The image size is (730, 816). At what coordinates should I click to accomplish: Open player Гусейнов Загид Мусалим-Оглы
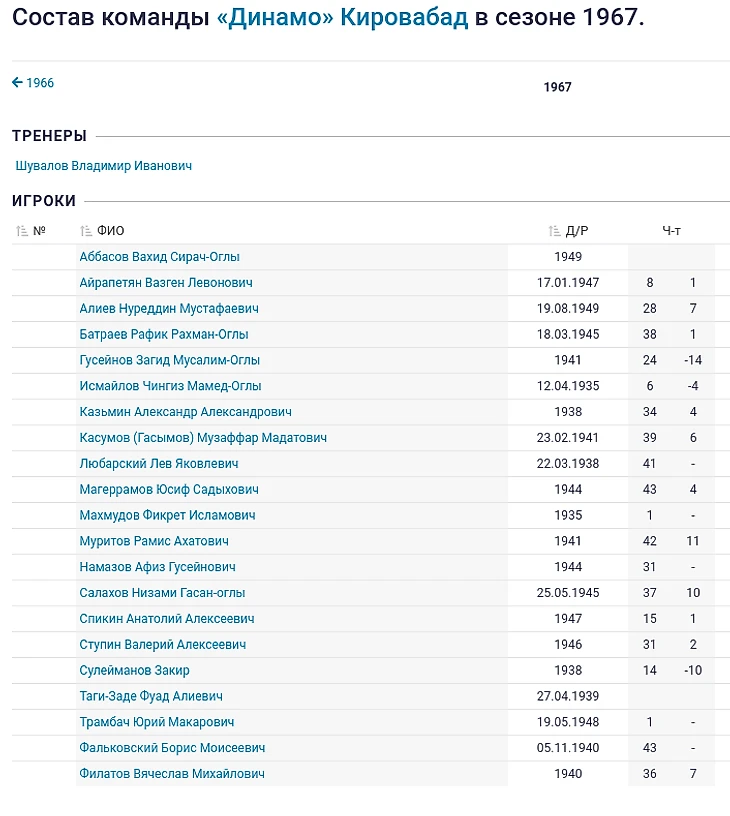tap(170, 360)
